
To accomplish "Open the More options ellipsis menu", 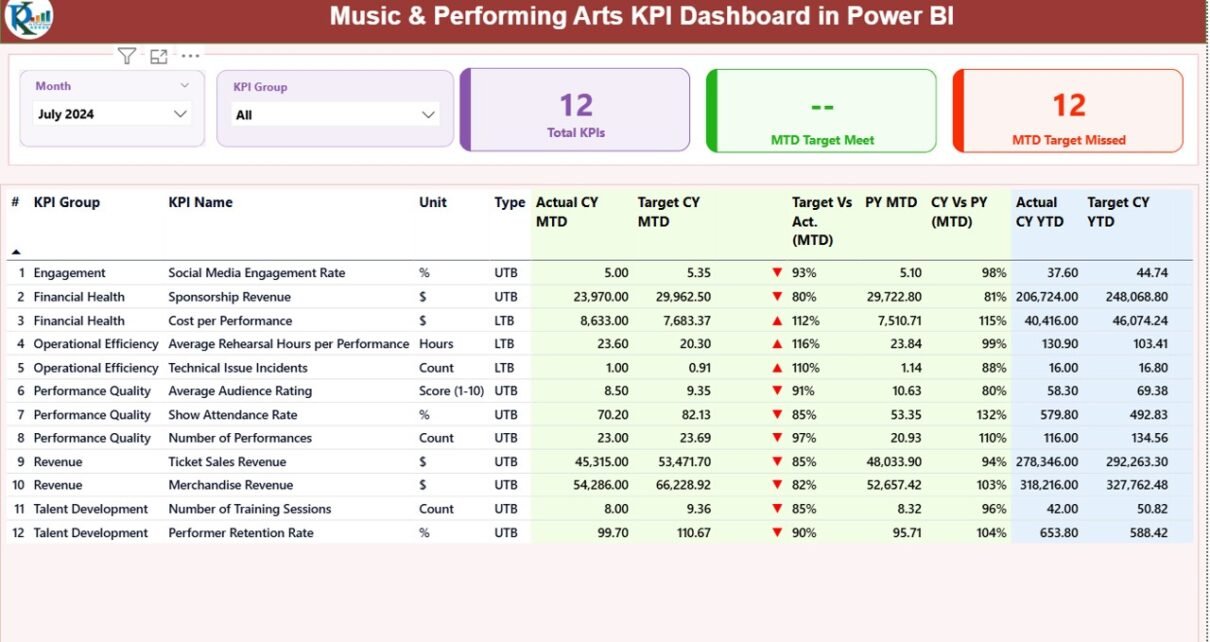I will (190, 57).
